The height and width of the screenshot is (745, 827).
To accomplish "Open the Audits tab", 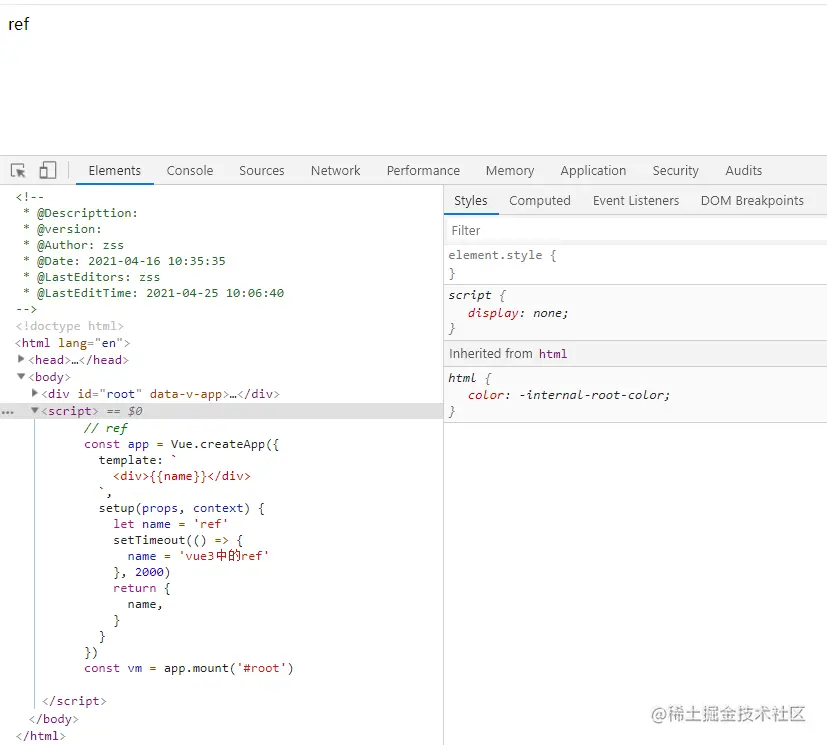I will [x=743, y=171].
